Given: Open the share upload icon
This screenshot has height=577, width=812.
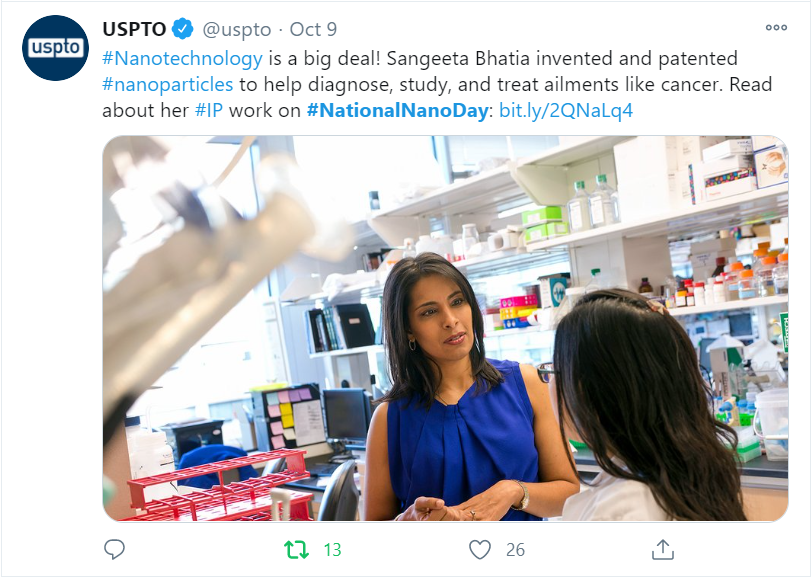Looking at the screenshot, I should (x=662, y=550).
